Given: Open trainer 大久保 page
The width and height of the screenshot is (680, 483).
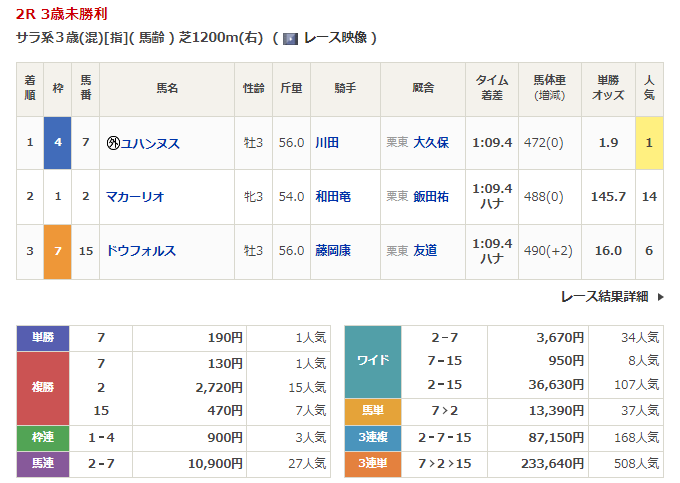Looking at the screenshot, I should click(x=431, y=143).
